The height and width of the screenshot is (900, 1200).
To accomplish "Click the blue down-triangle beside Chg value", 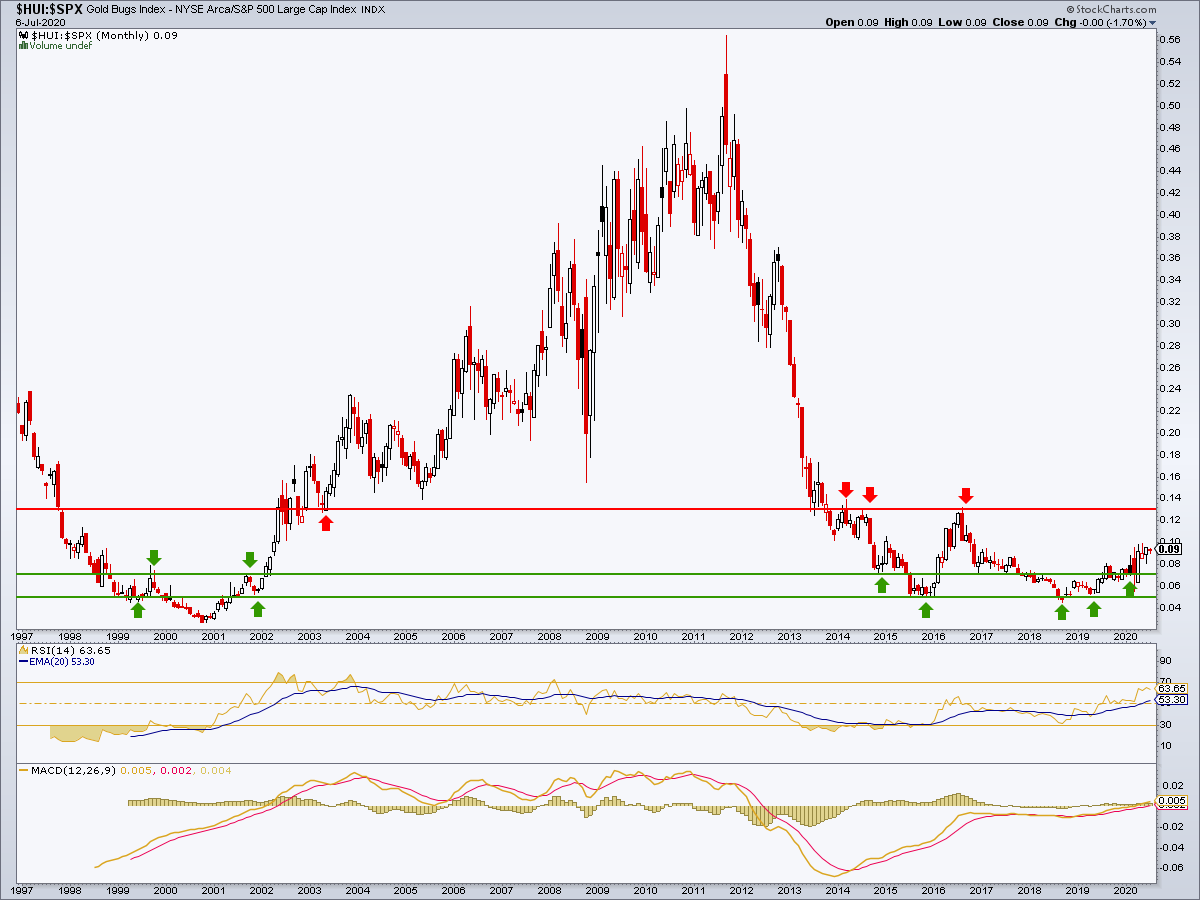I will pos(1153,22).
